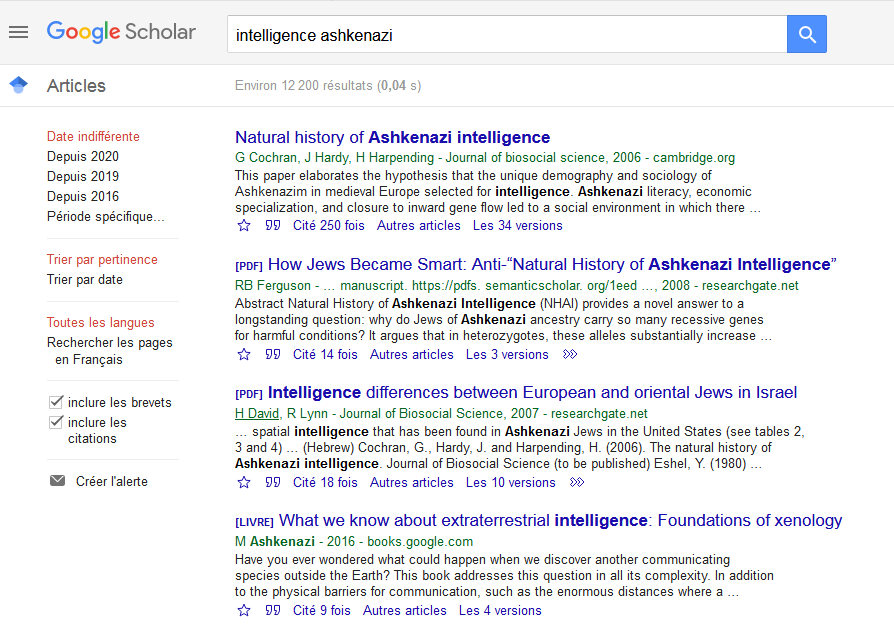The height and width of the screenshot is (624, 894).
Task: Open the cite quote icon for M Ashkenazi book
Action: pyautogui.click(x=273, y=610)
